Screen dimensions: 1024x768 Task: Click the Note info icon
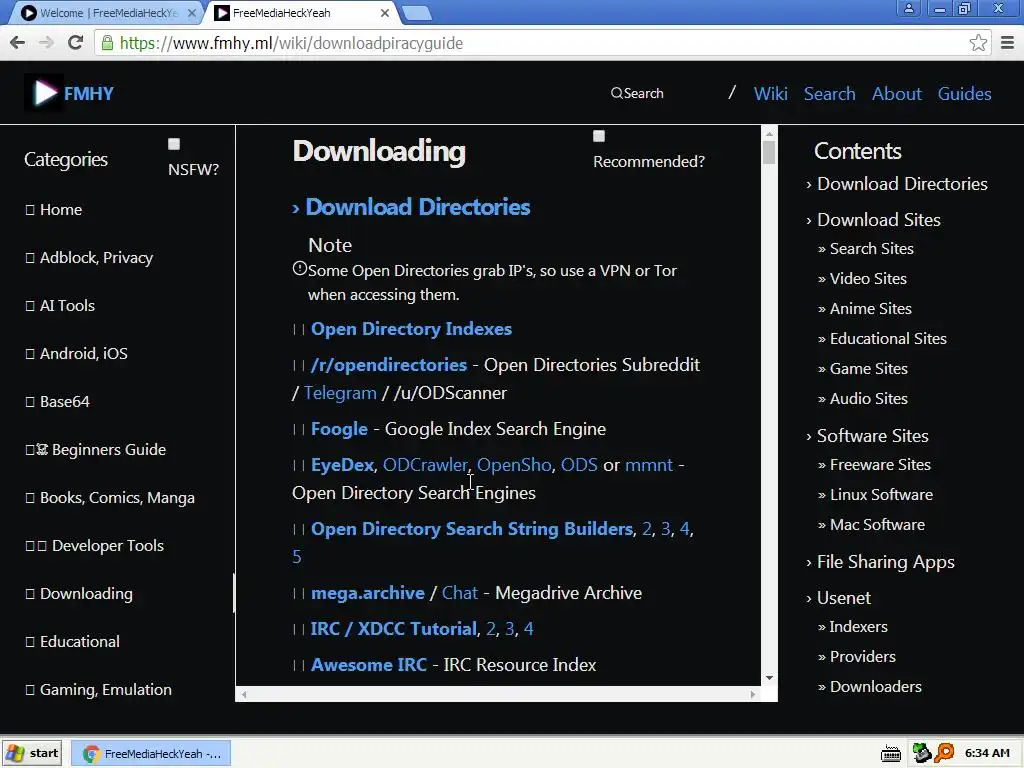tap(299, 268)
